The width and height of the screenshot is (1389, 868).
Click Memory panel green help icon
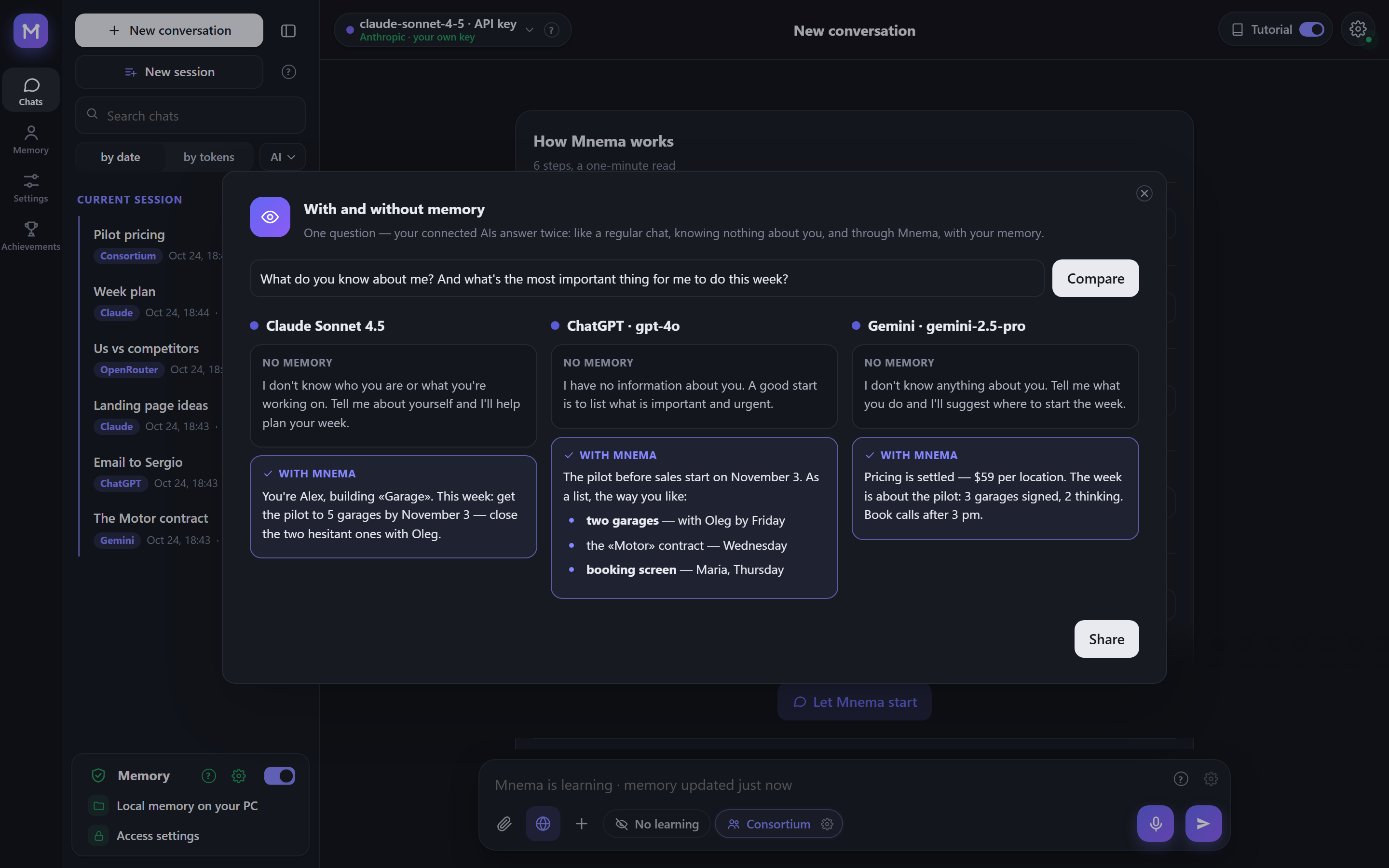click(209, 775)
